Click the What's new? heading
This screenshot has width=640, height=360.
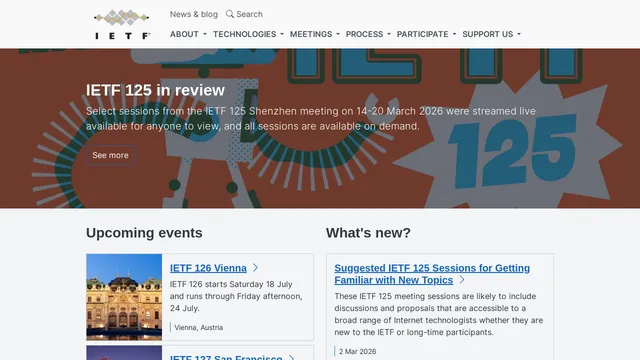(x=368, y=233)
